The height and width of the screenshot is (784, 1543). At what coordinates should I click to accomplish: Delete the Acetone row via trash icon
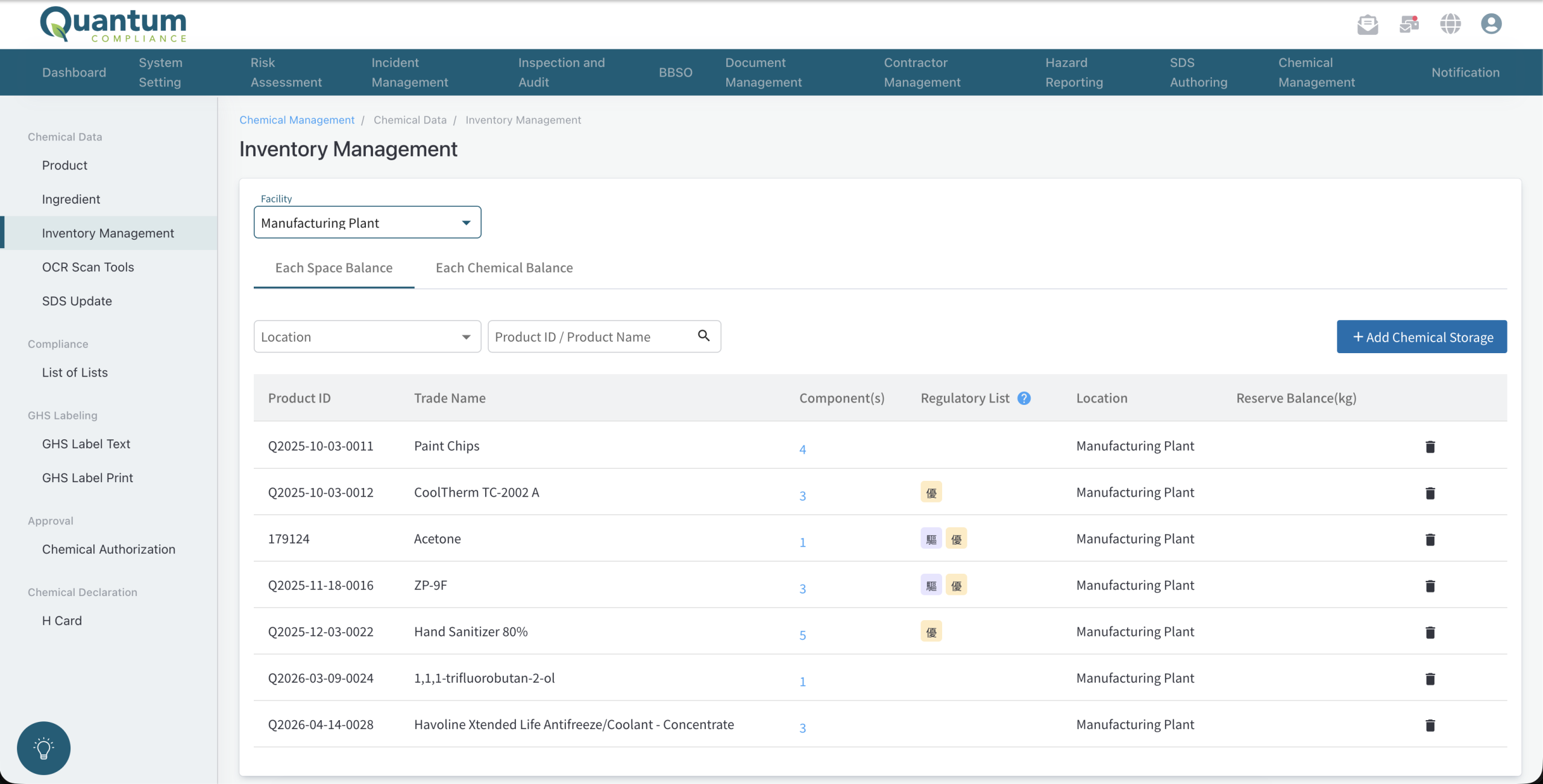pyautogui.click(x=1430, y=539)
